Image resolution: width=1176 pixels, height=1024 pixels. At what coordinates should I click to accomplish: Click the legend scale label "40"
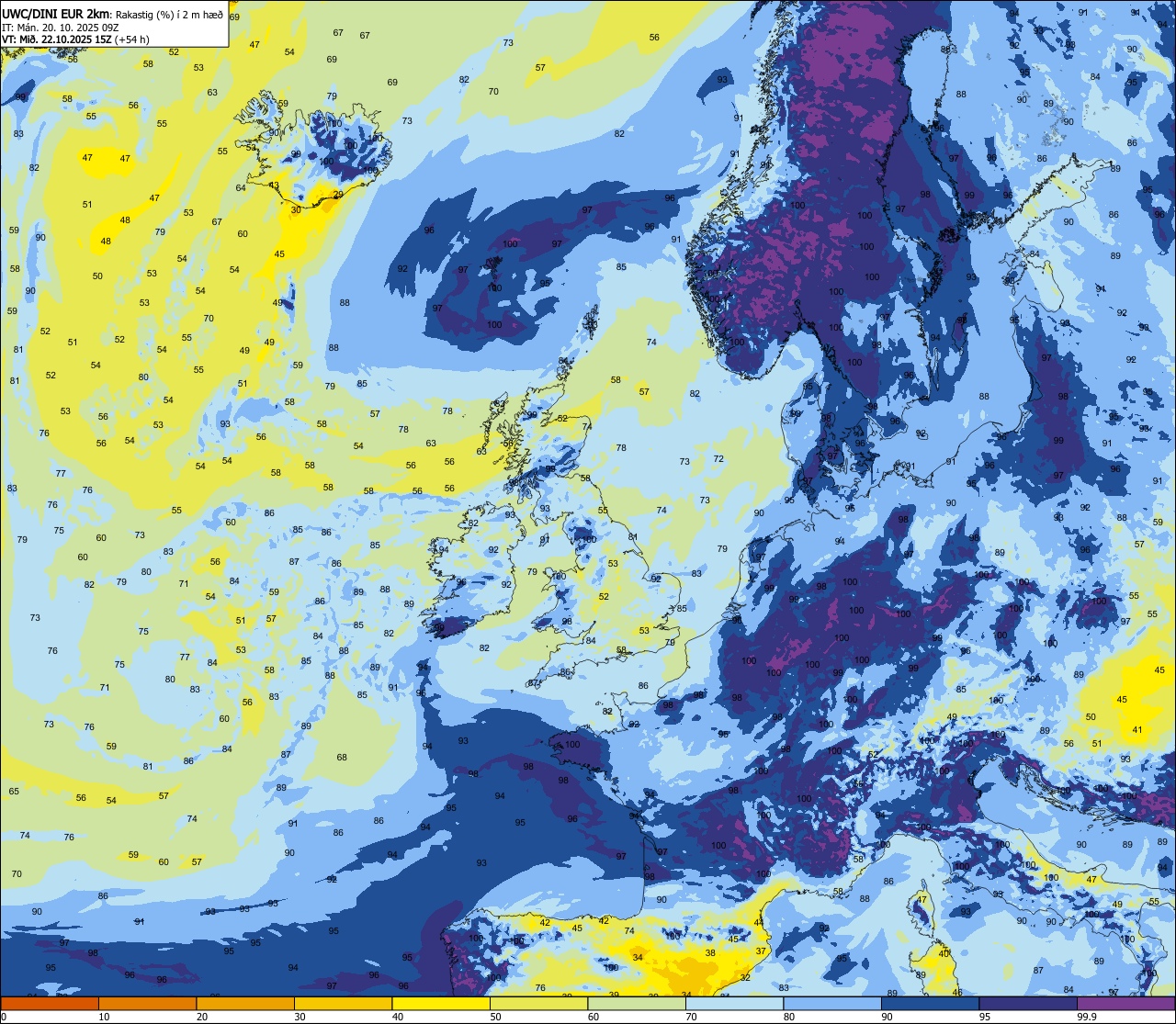click(398, 1017)
